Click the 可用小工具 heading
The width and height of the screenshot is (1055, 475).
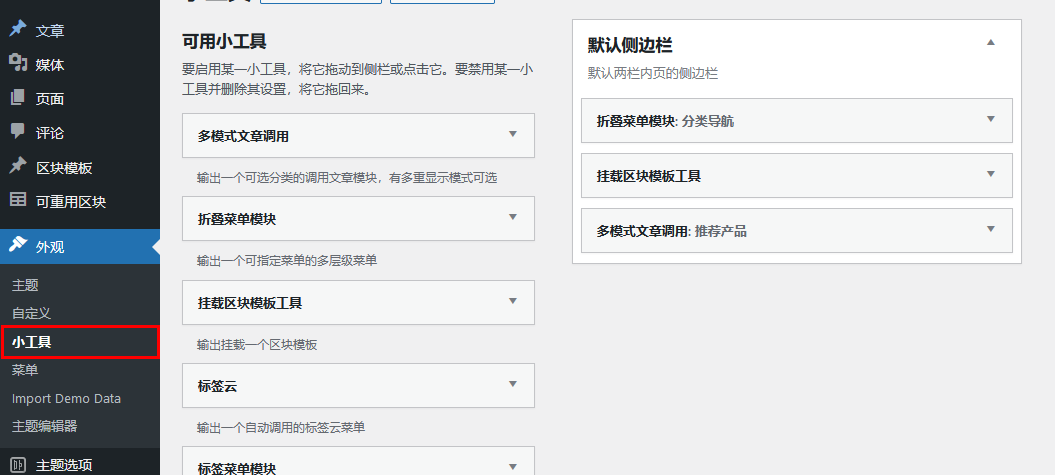[224, 42]
